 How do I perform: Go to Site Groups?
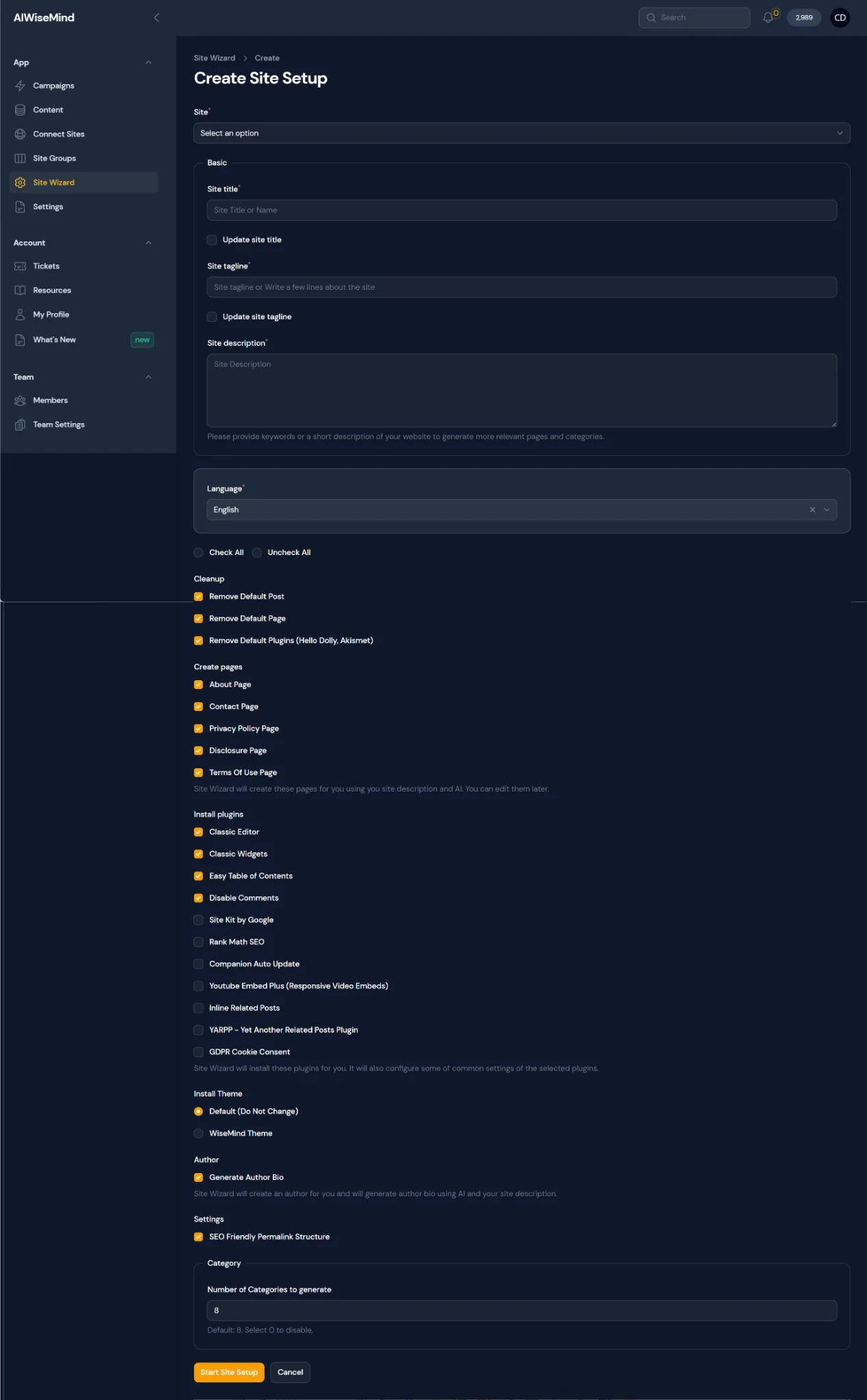pos(84,159)
